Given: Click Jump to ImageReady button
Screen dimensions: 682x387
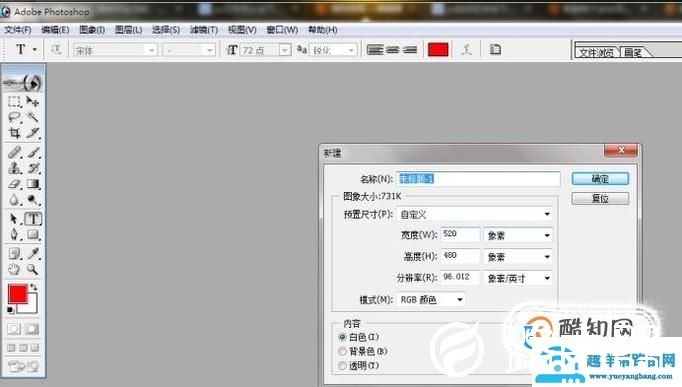Looking at the screenshot, I should click(23, 367).
